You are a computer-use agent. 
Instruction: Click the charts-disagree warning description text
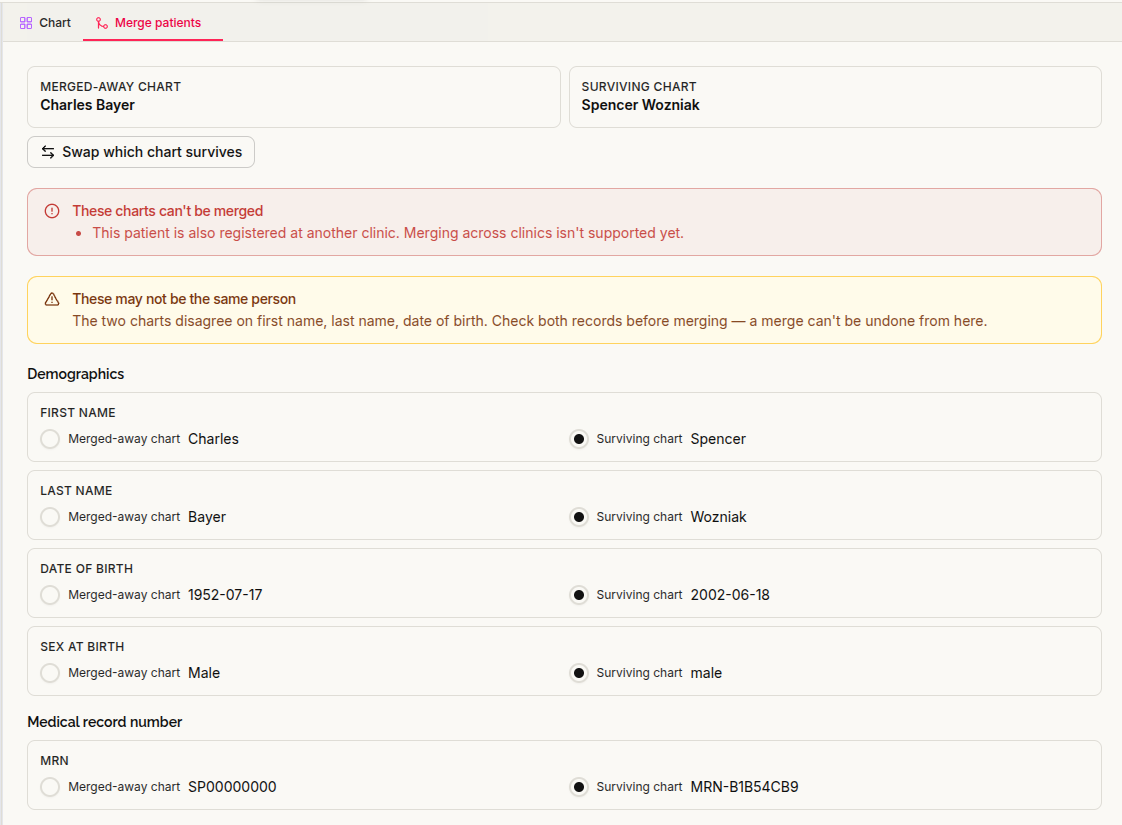pos(530,321)
